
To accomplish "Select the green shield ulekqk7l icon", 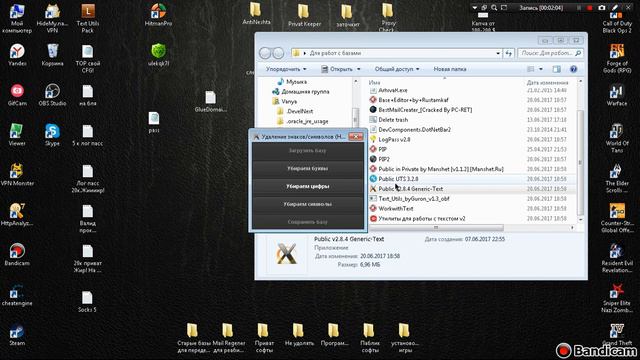I will [158, 55].
